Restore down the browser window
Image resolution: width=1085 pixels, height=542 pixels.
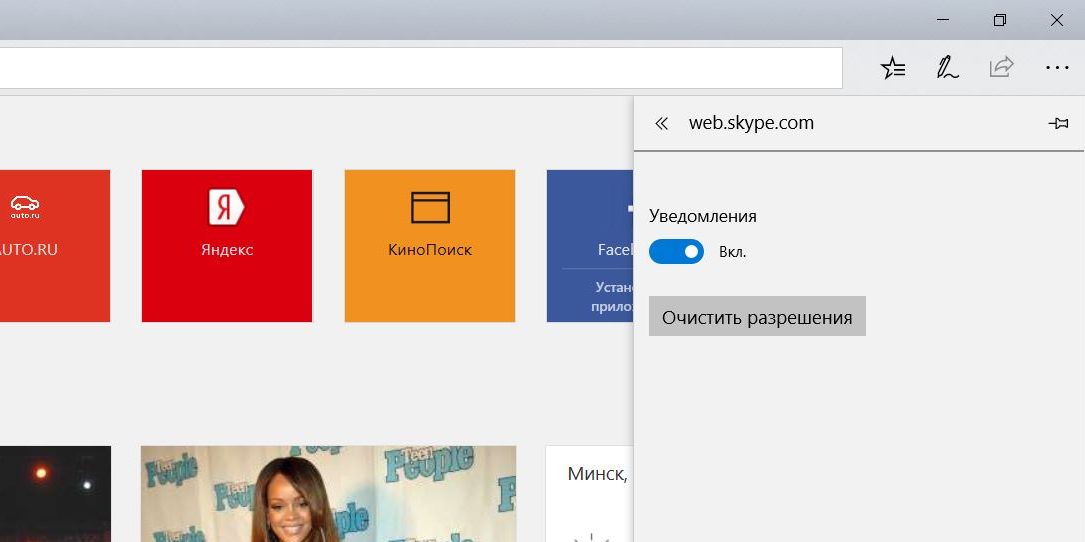pos(999,20)
